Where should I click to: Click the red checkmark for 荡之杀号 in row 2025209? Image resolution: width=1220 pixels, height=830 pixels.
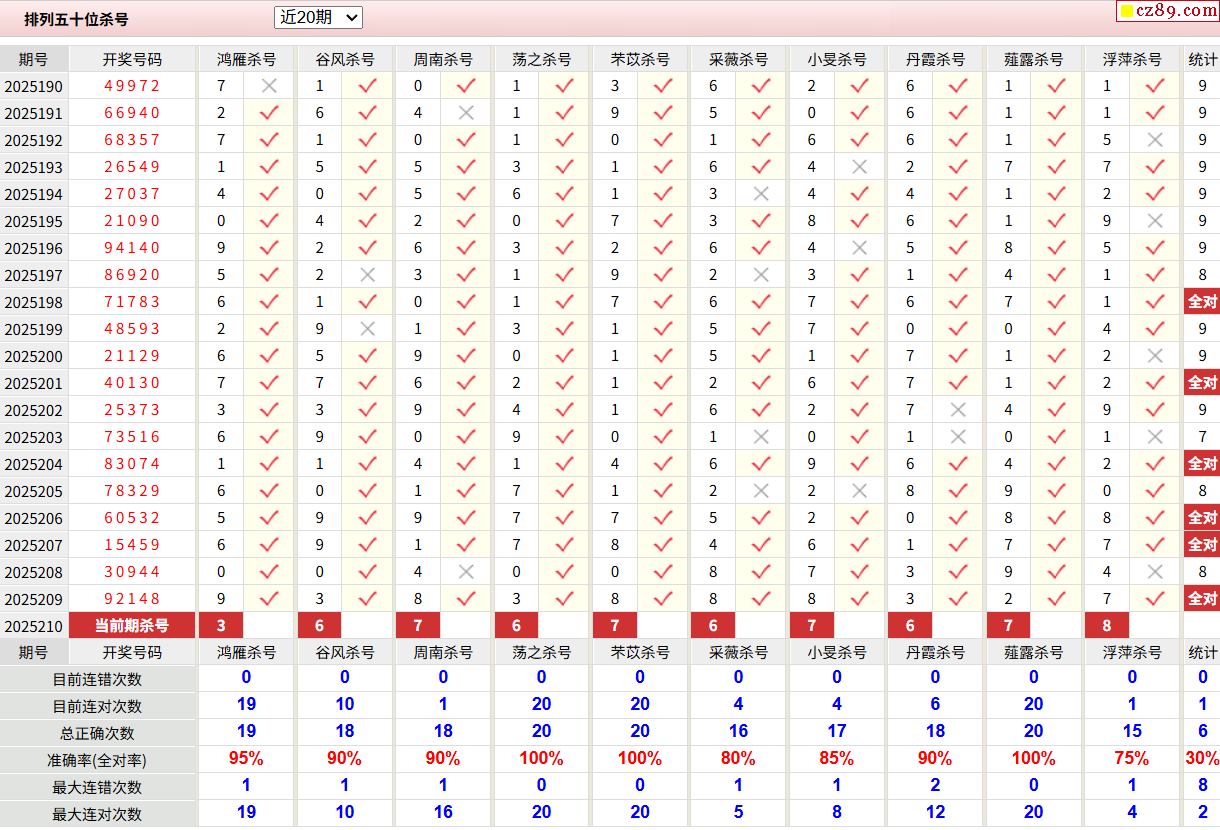click(x=565, y=599)
